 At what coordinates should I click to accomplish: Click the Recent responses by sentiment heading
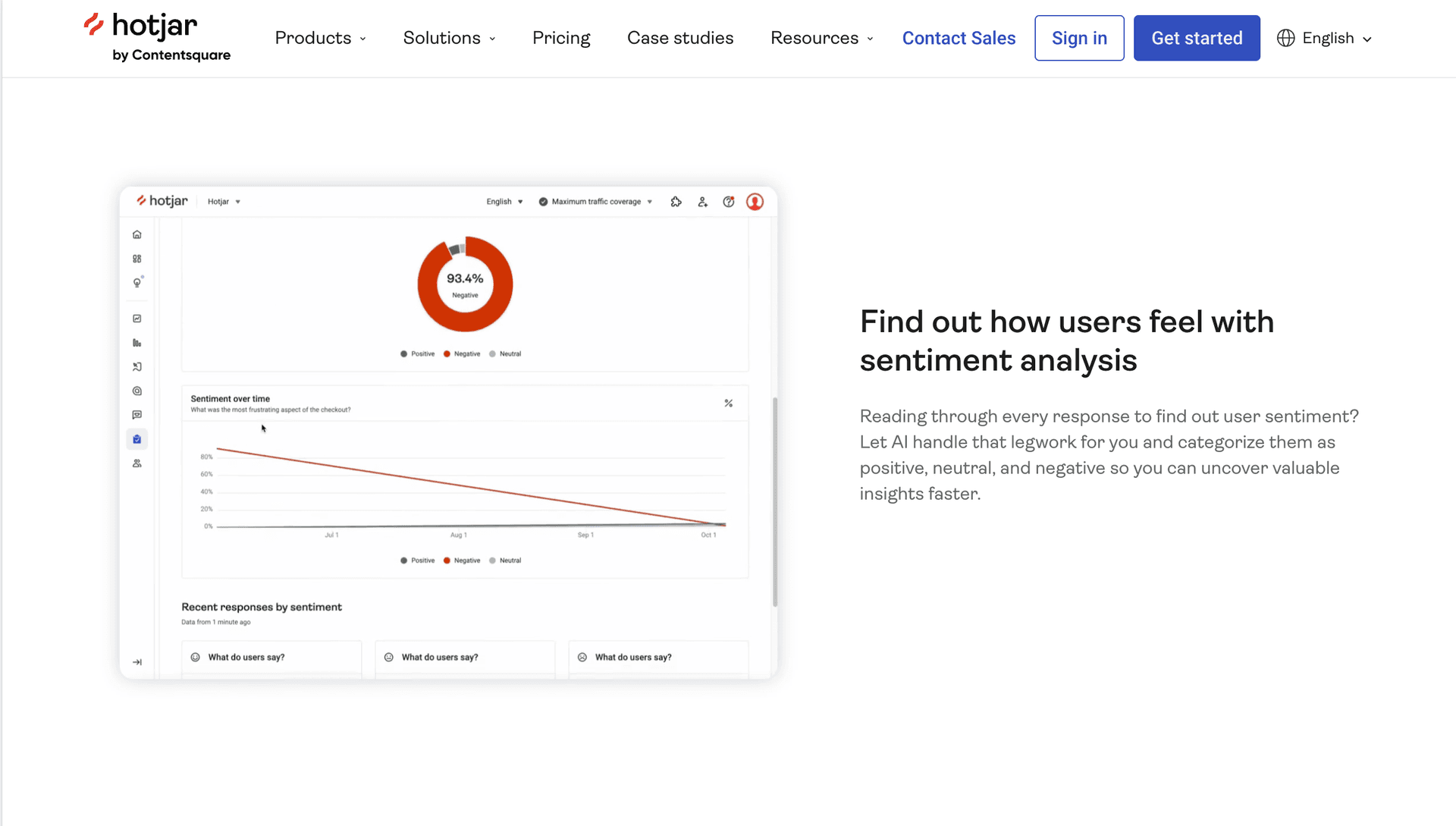pyautogui.click(x=262, y=607)
